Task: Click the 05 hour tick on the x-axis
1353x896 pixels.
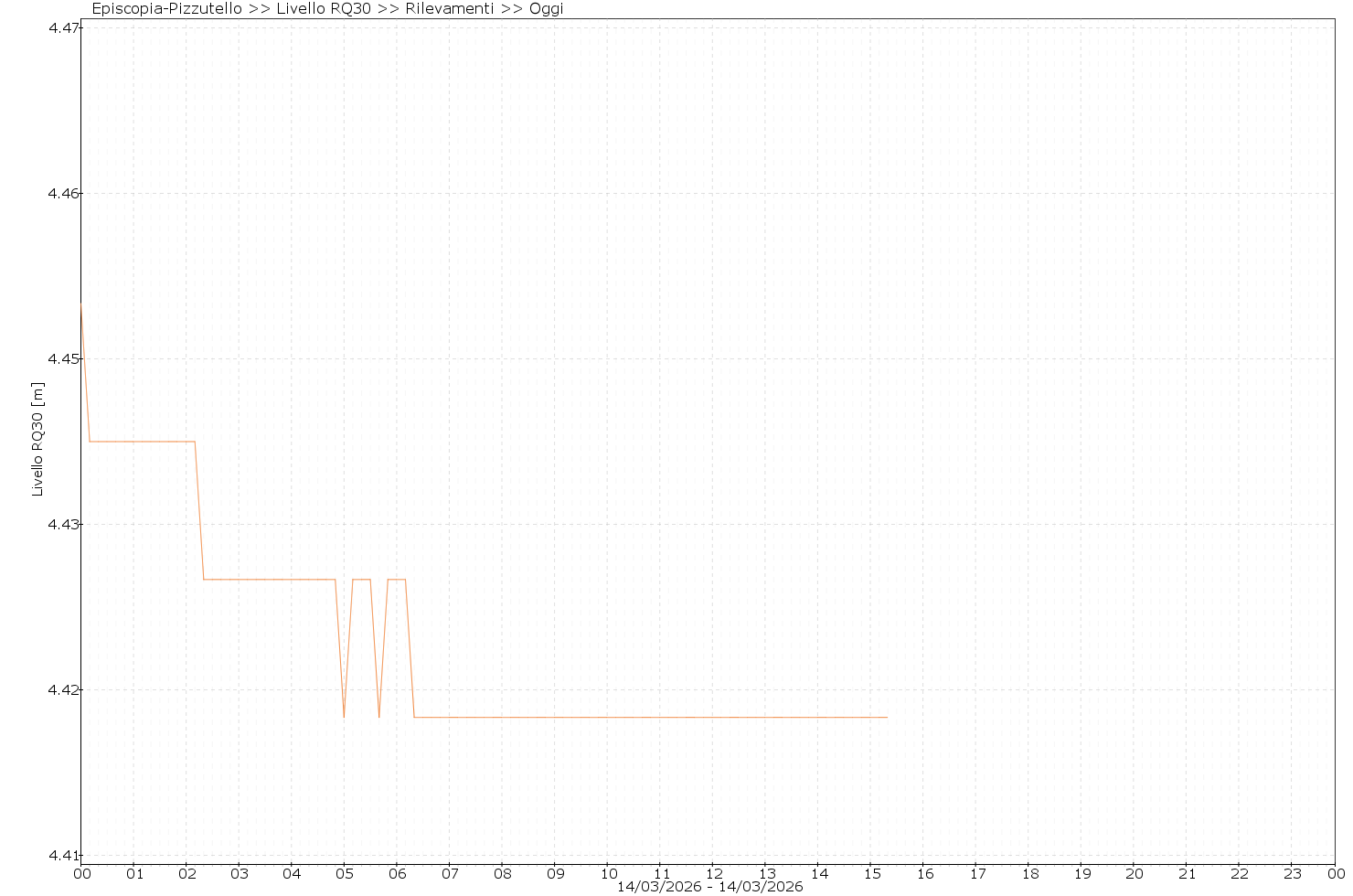Action: pyautogui.click(x=345, y=873)
